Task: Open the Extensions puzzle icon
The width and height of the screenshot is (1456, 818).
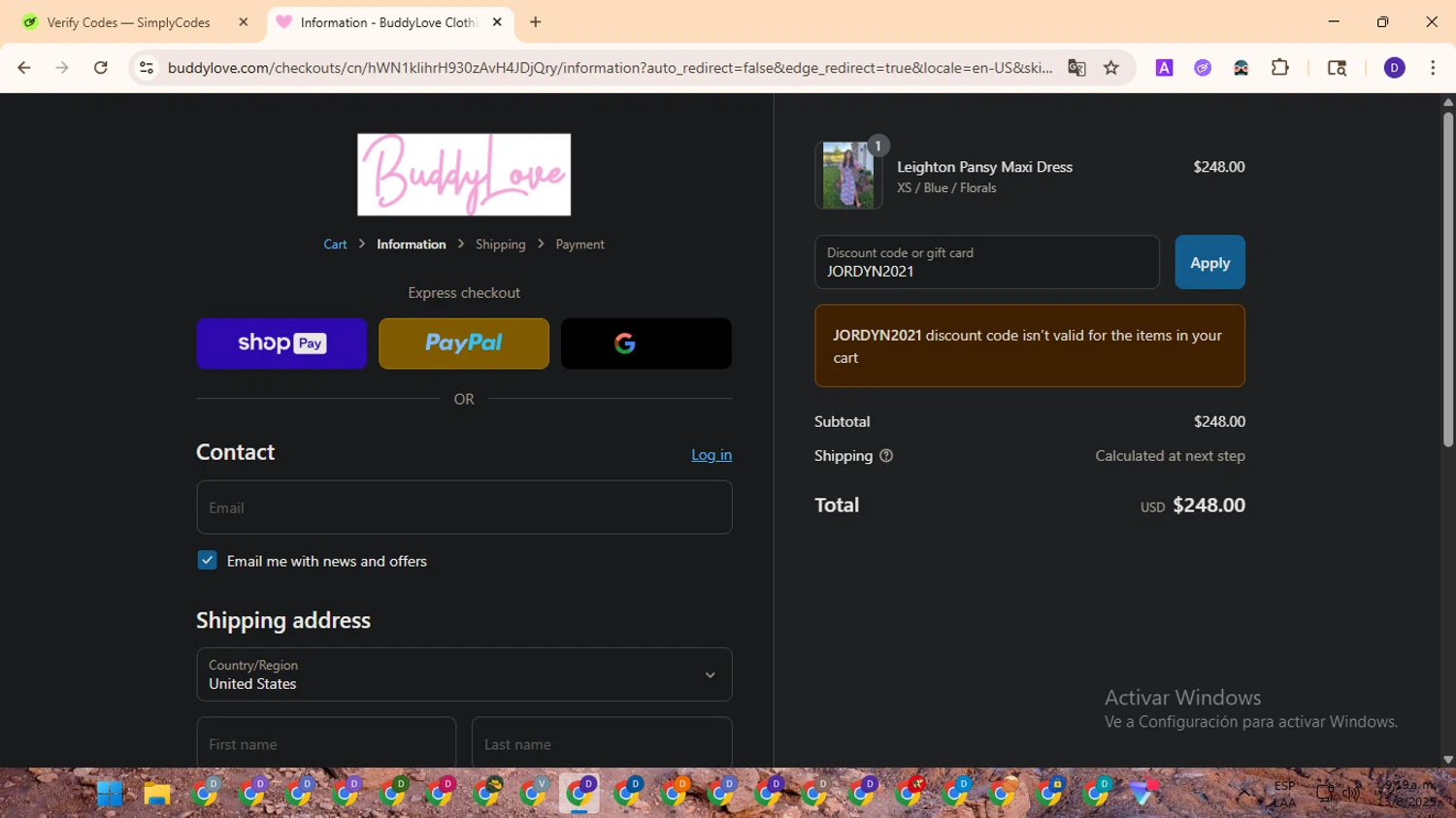Action: coord(1280,68)
